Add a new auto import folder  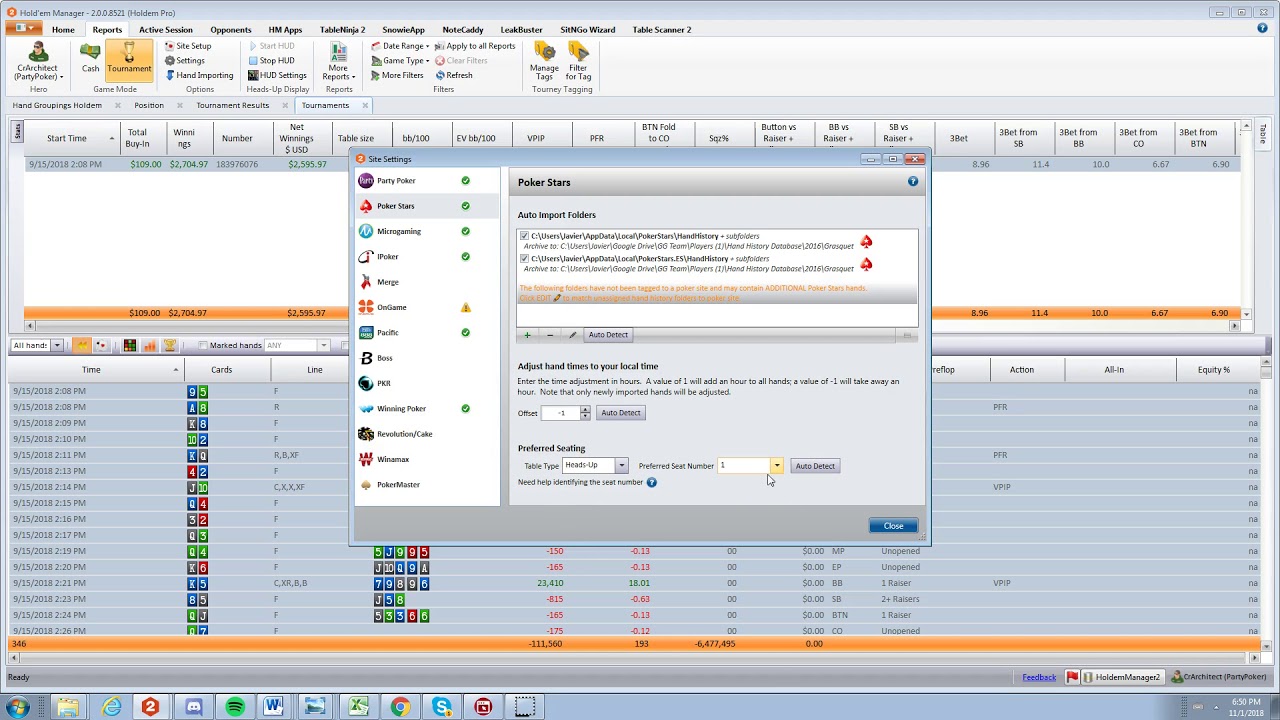(527, 335)
